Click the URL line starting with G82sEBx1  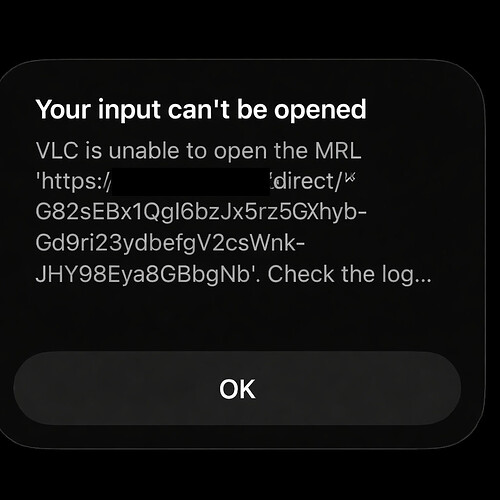pyautogui.click(x=201, y=213)
